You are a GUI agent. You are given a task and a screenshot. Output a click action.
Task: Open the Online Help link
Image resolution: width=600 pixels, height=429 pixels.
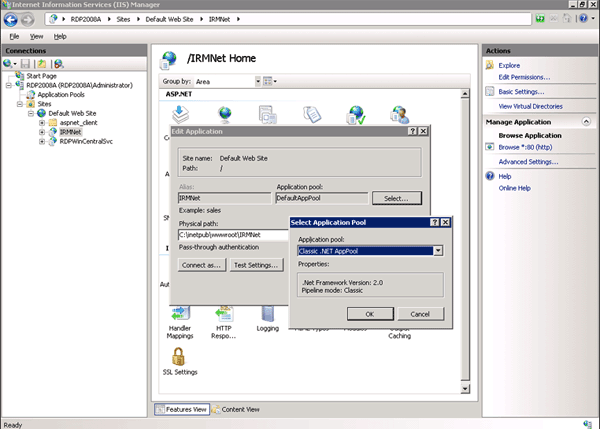[514, 188]
